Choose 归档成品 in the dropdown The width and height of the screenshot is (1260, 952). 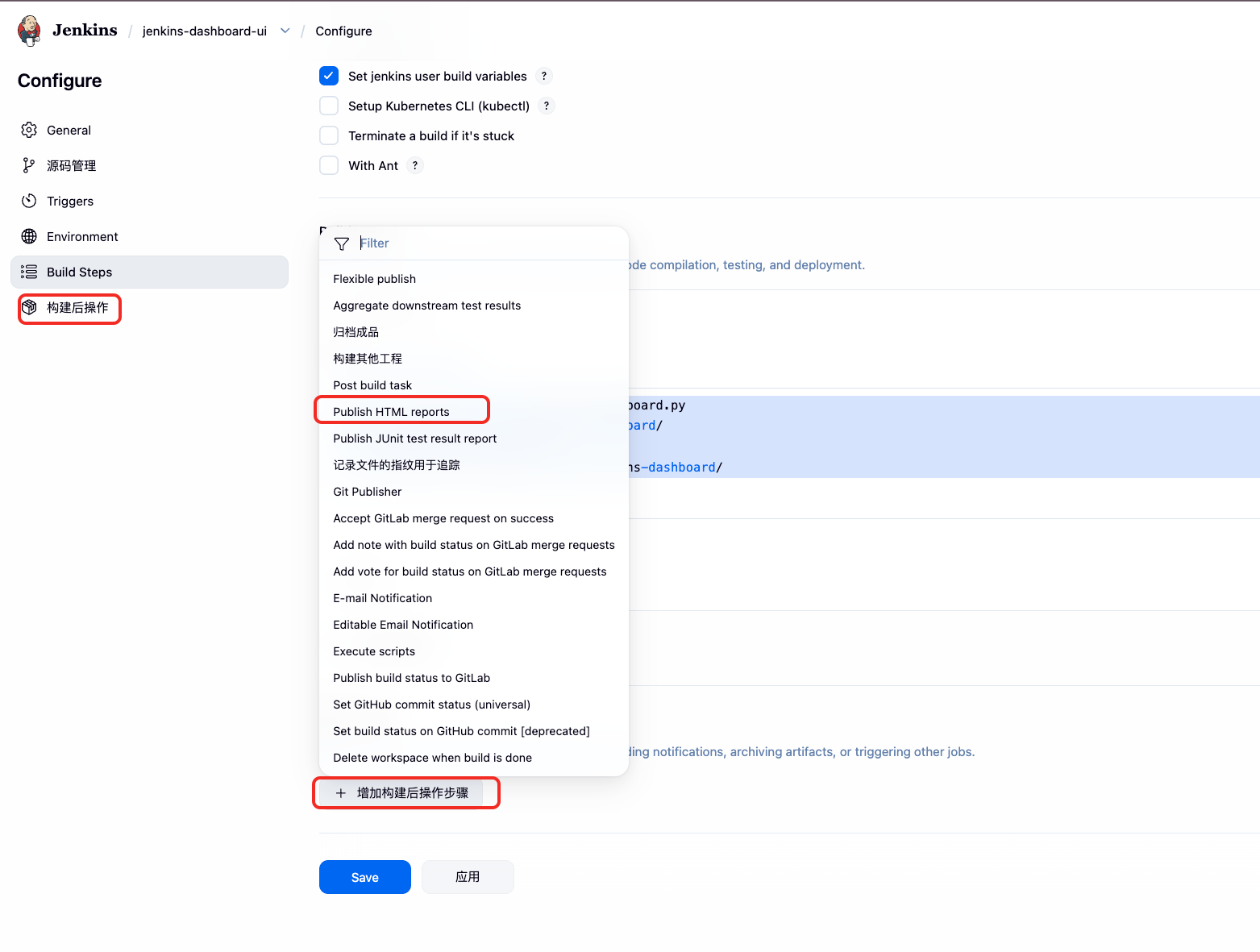474,332
